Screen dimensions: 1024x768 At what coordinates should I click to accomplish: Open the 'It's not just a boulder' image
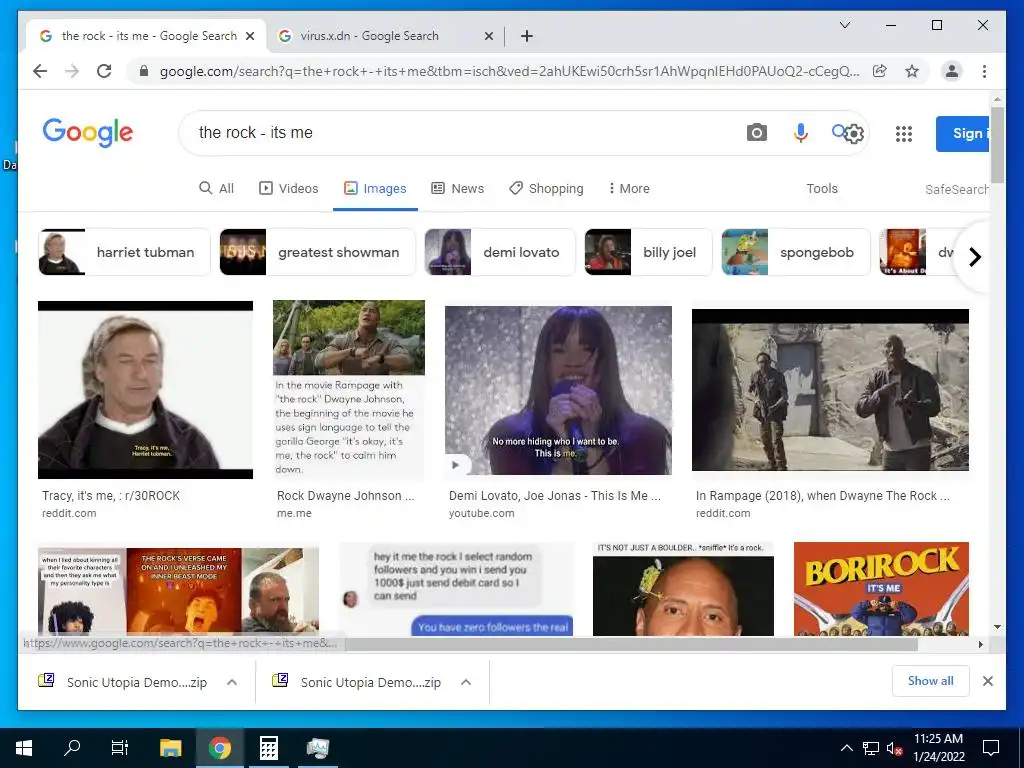click(683, 588)
